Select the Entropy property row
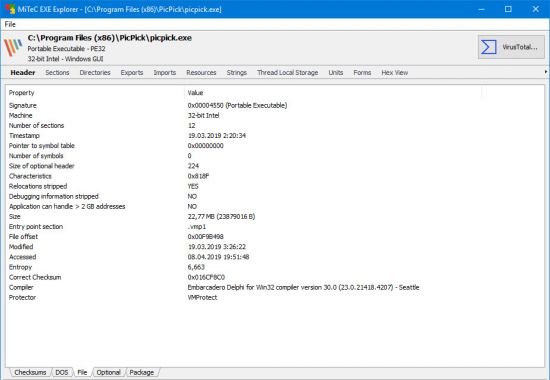This screenshot has height=380, width=550. tap(276, 267)
